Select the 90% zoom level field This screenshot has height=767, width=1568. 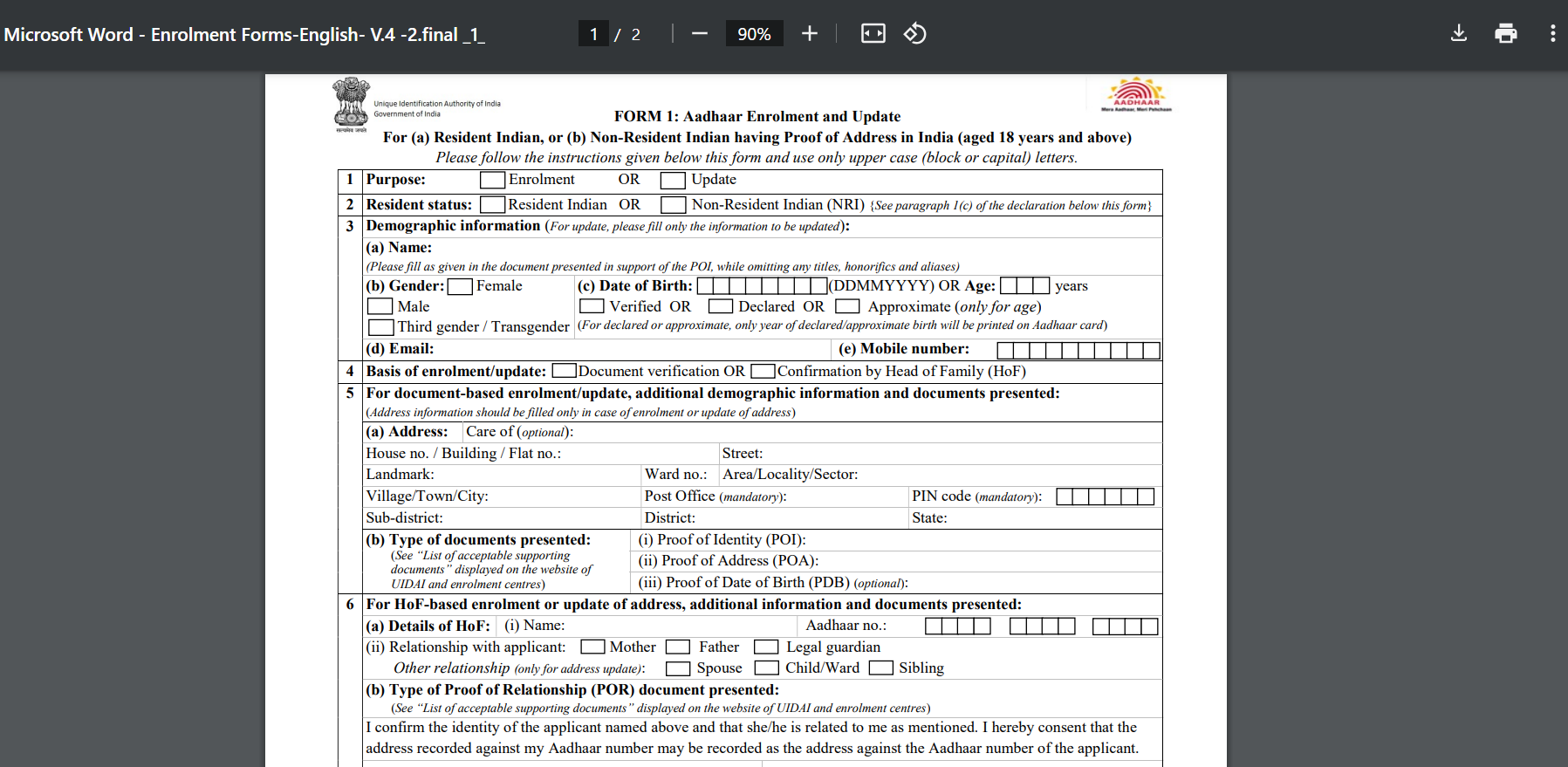tap(754, 34)
